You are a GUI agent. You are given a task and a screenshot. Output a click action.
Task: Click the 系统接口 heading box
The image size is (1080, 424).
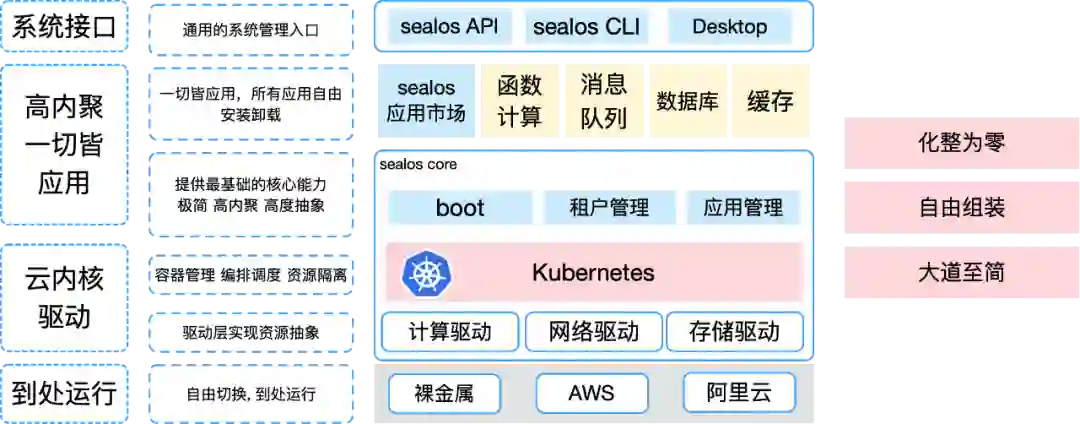click(64, 27)
